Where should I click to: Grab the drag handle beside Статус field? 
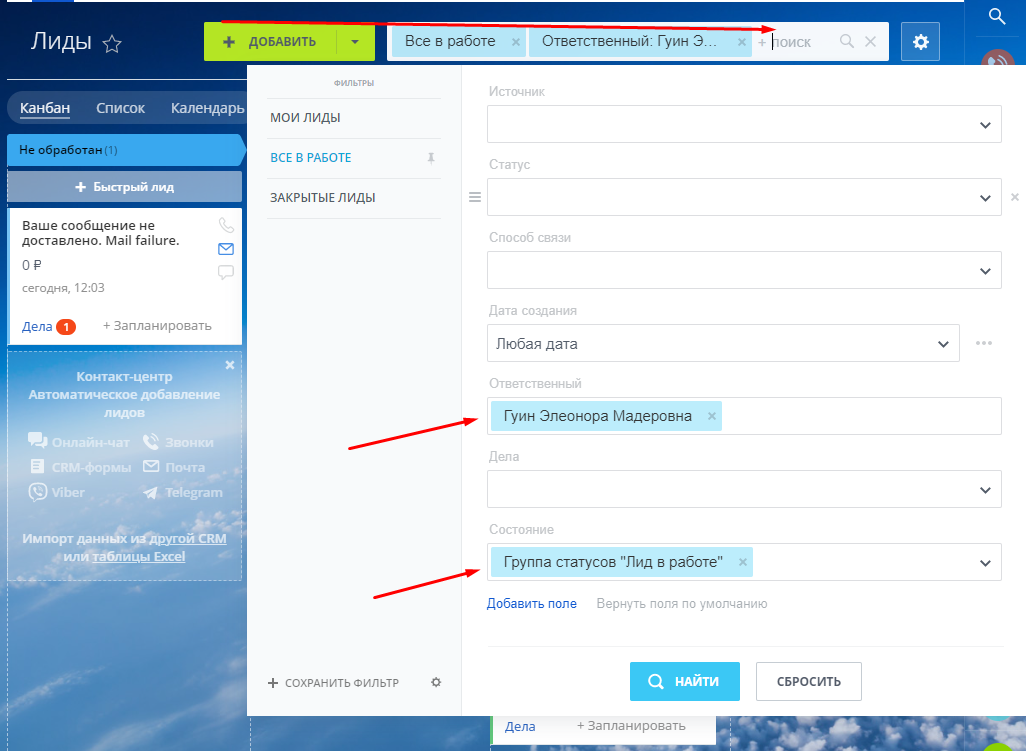(x=475, y=197)
